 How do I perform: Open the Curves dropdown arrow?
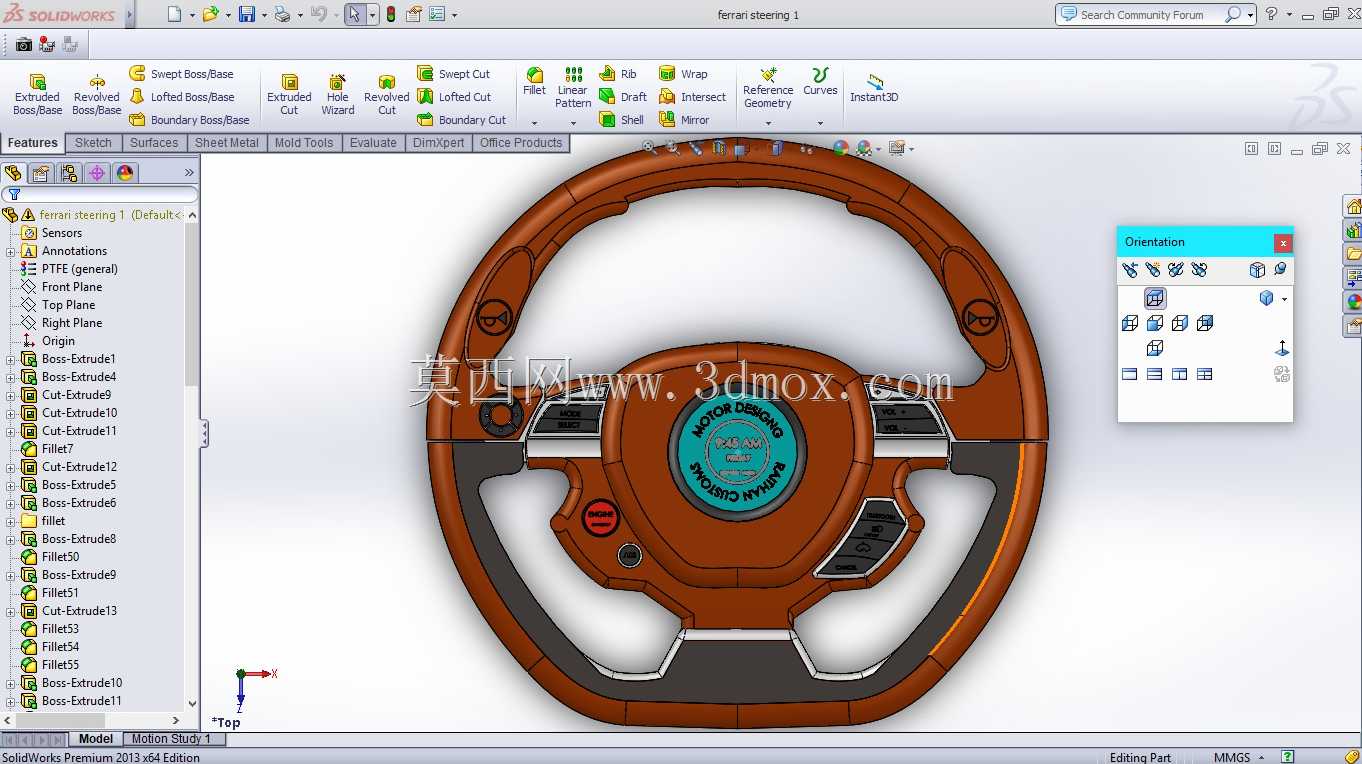click(x=820, y=123)
